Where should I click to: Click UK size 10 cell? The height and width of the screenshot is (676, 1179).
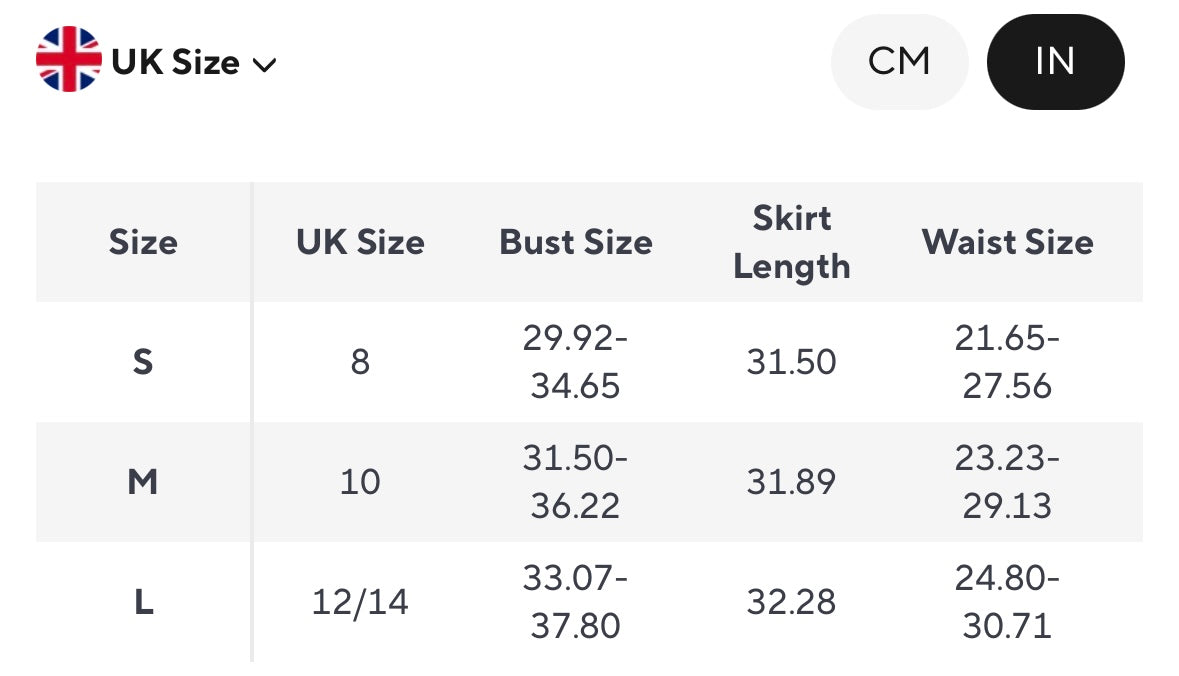click(x=360, y=482)
